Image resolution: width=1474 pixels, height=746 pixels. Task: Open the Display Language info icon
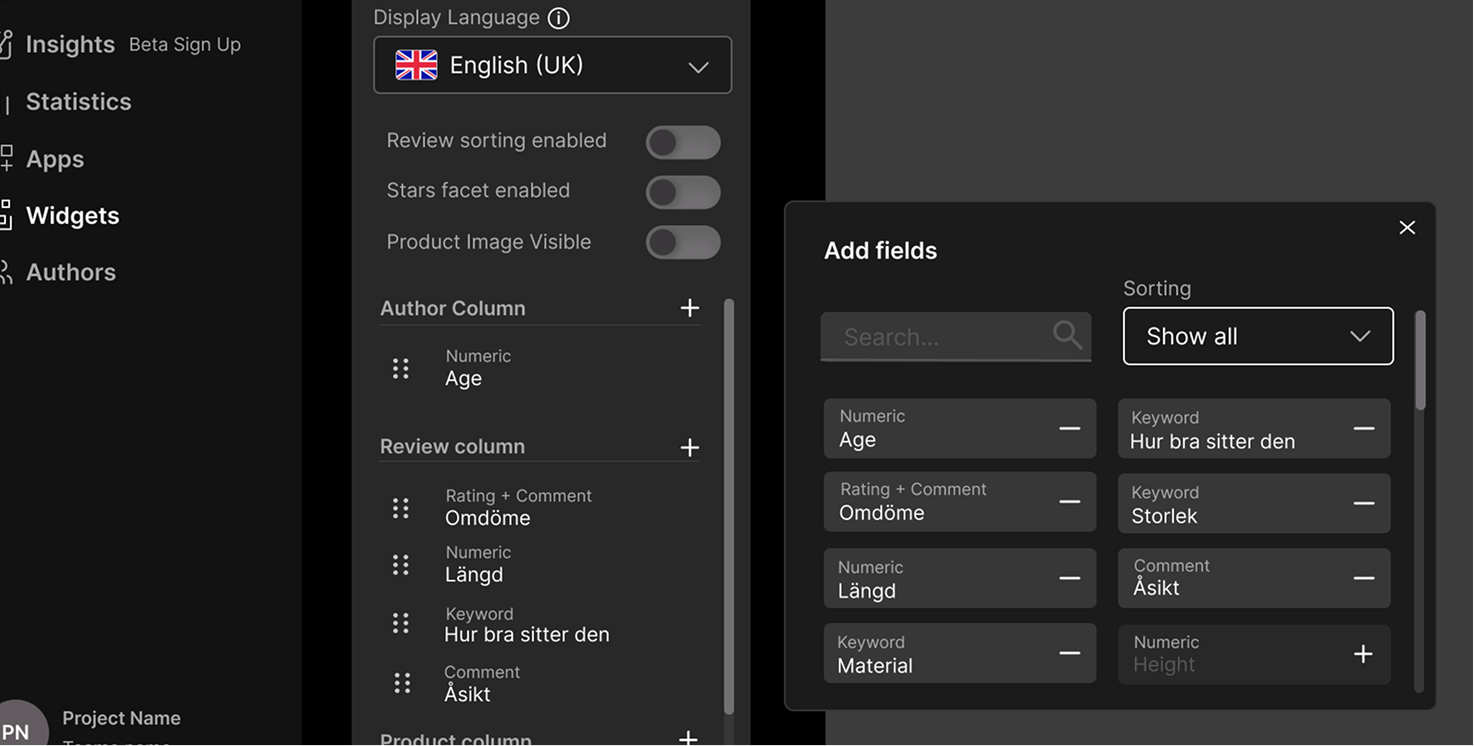(559, 18)
